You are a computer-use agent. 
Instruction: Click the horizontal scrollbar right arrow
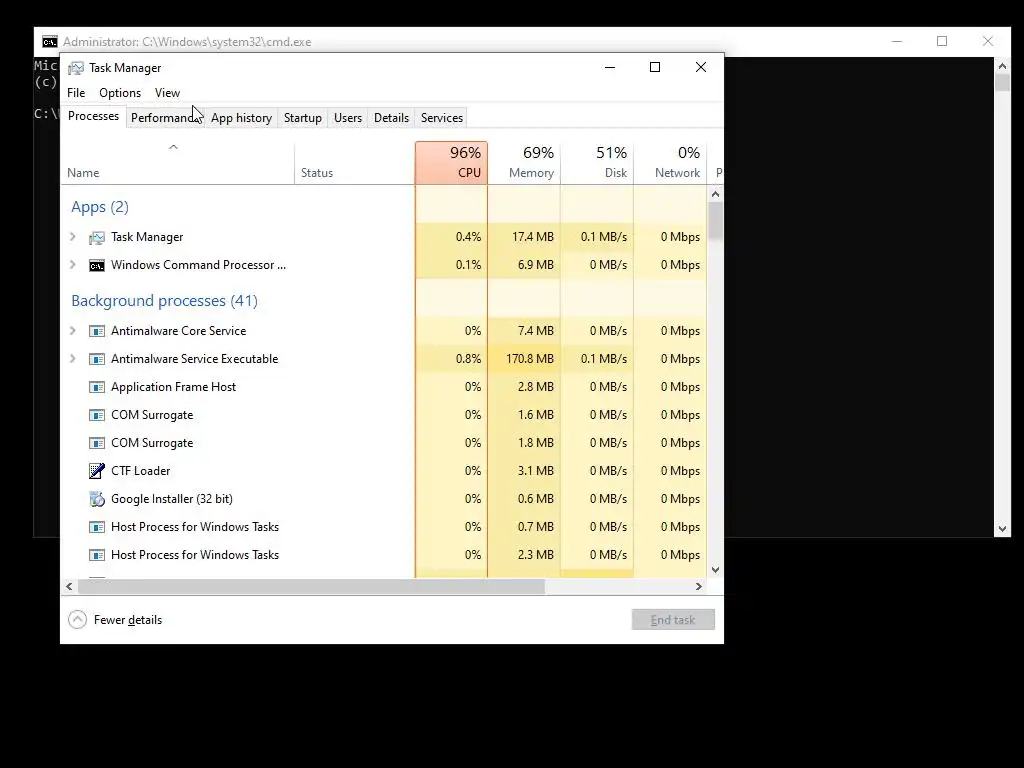click(x=699, y=586)
